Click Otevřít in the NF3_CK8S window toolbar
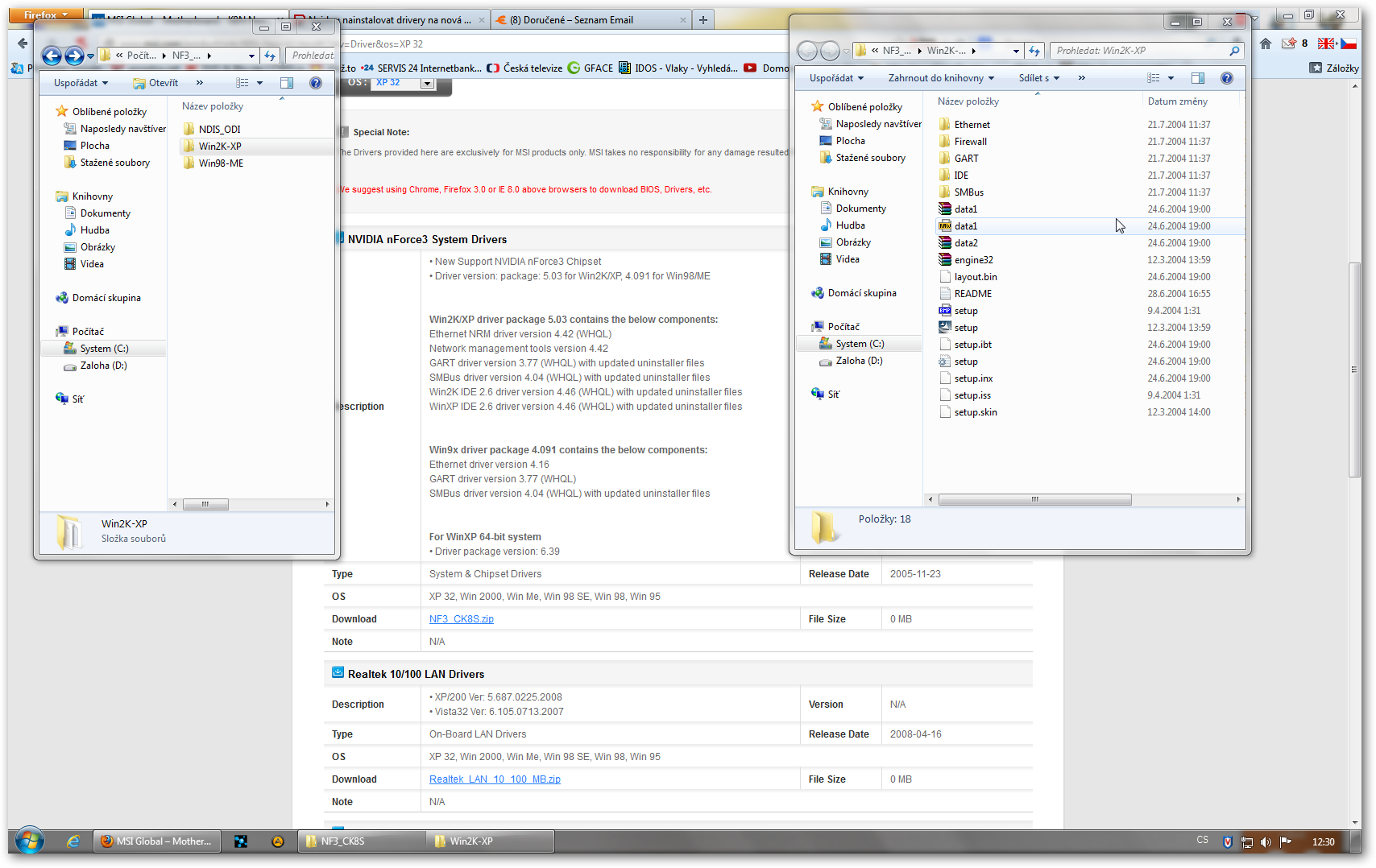This screenshot has height=868, width=1376. (155, 83)
